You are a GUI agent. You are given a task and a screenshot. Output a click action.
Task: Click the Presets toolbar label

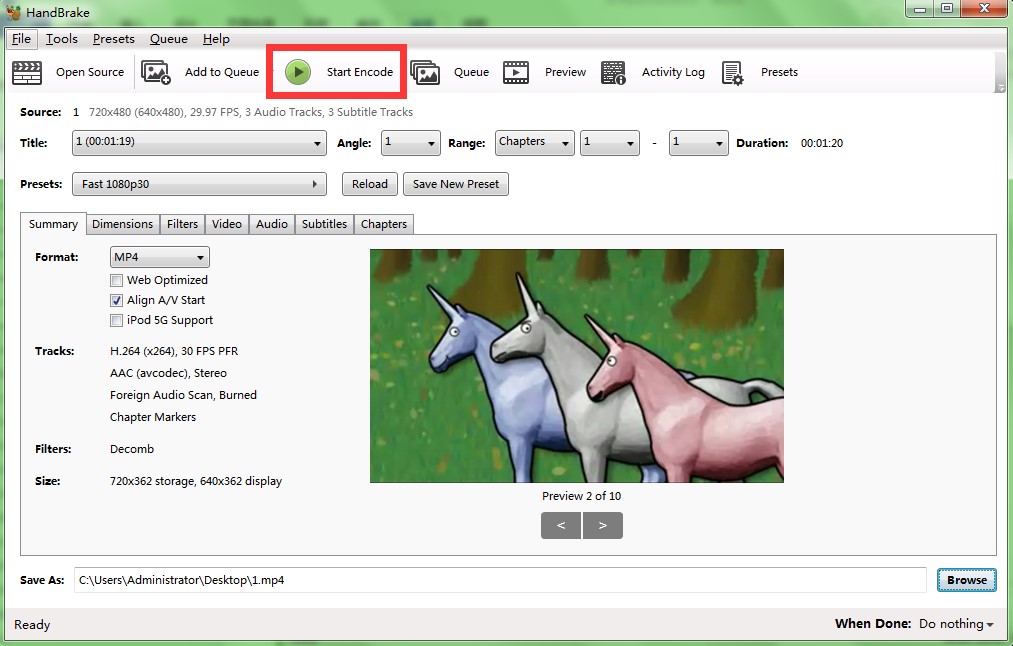click(779, 72)
